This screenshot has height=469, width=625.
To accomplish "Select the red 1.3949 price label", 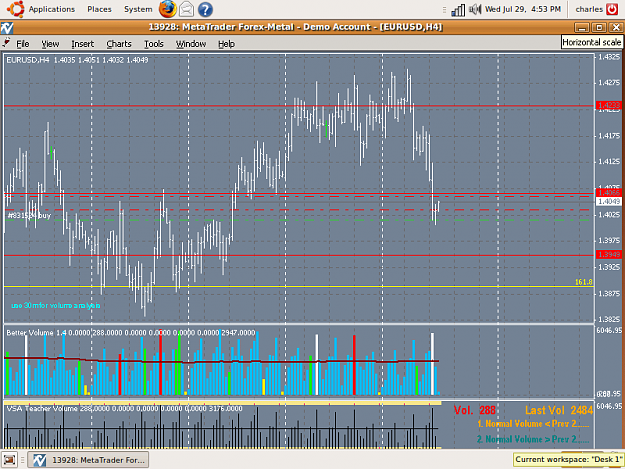I will click(609, 254).
